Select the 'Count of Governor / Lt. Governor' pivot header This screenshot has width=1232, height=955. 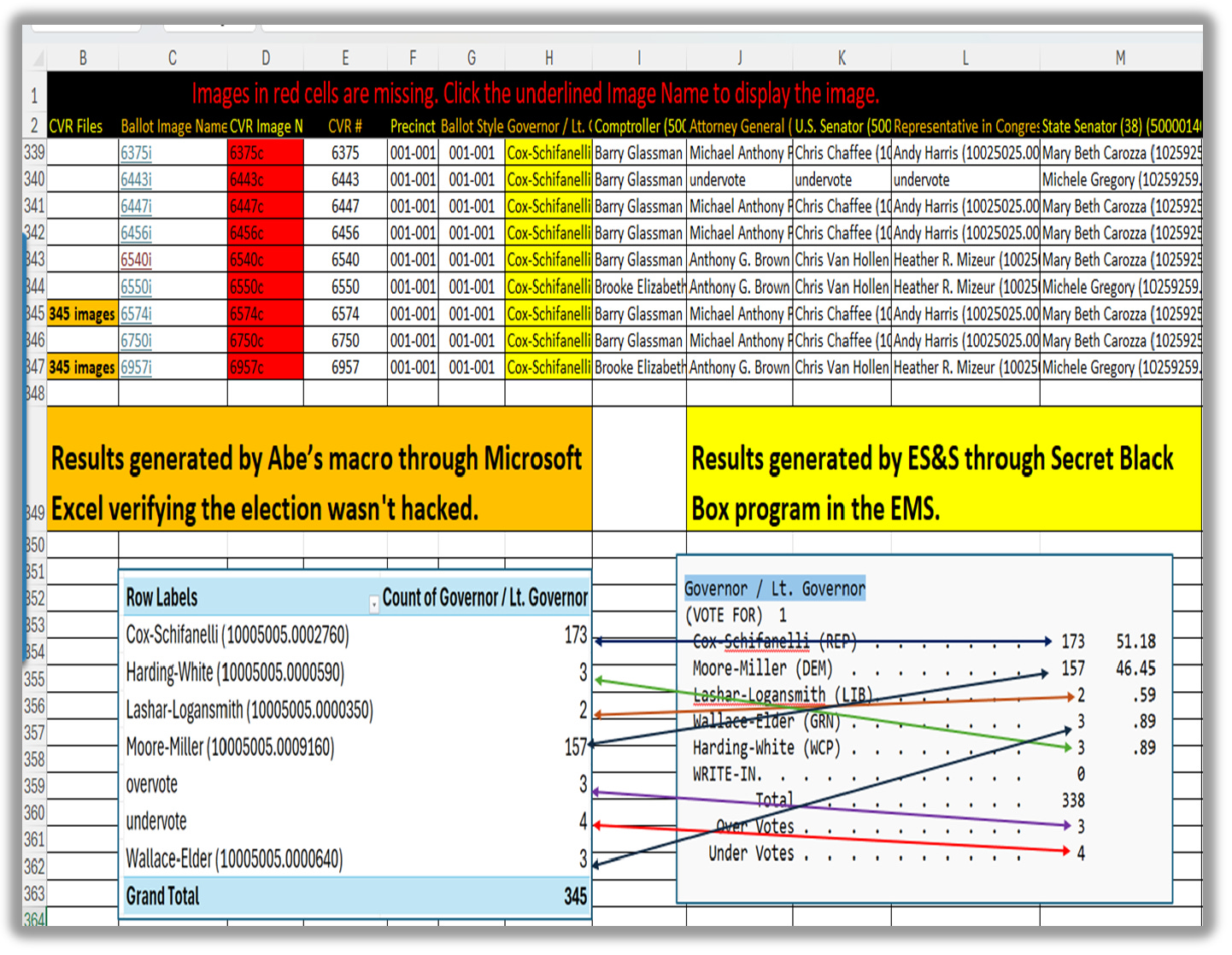click(x=485, y=597)
